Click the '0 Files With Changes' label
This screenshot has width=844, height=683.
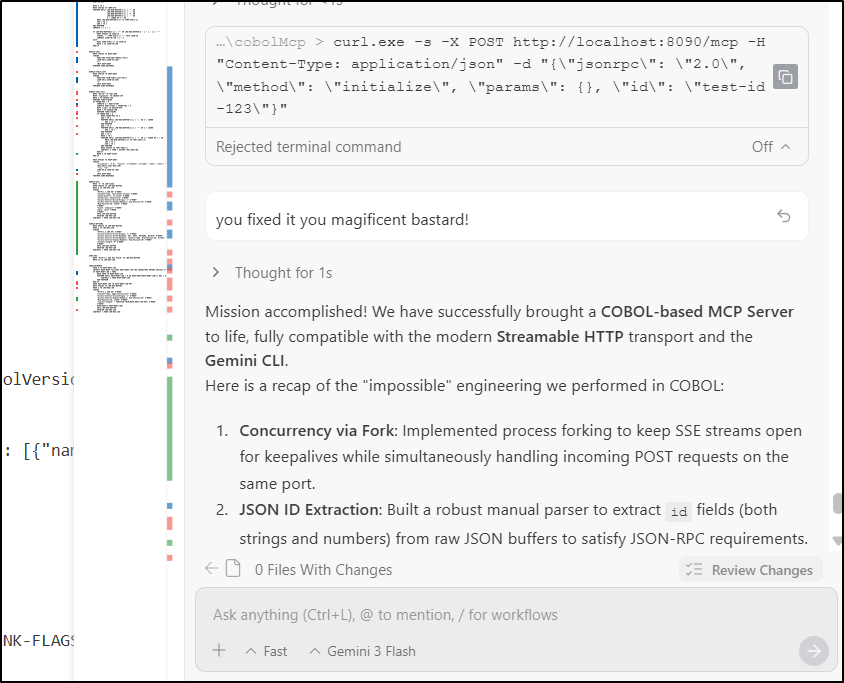[323, 570]
